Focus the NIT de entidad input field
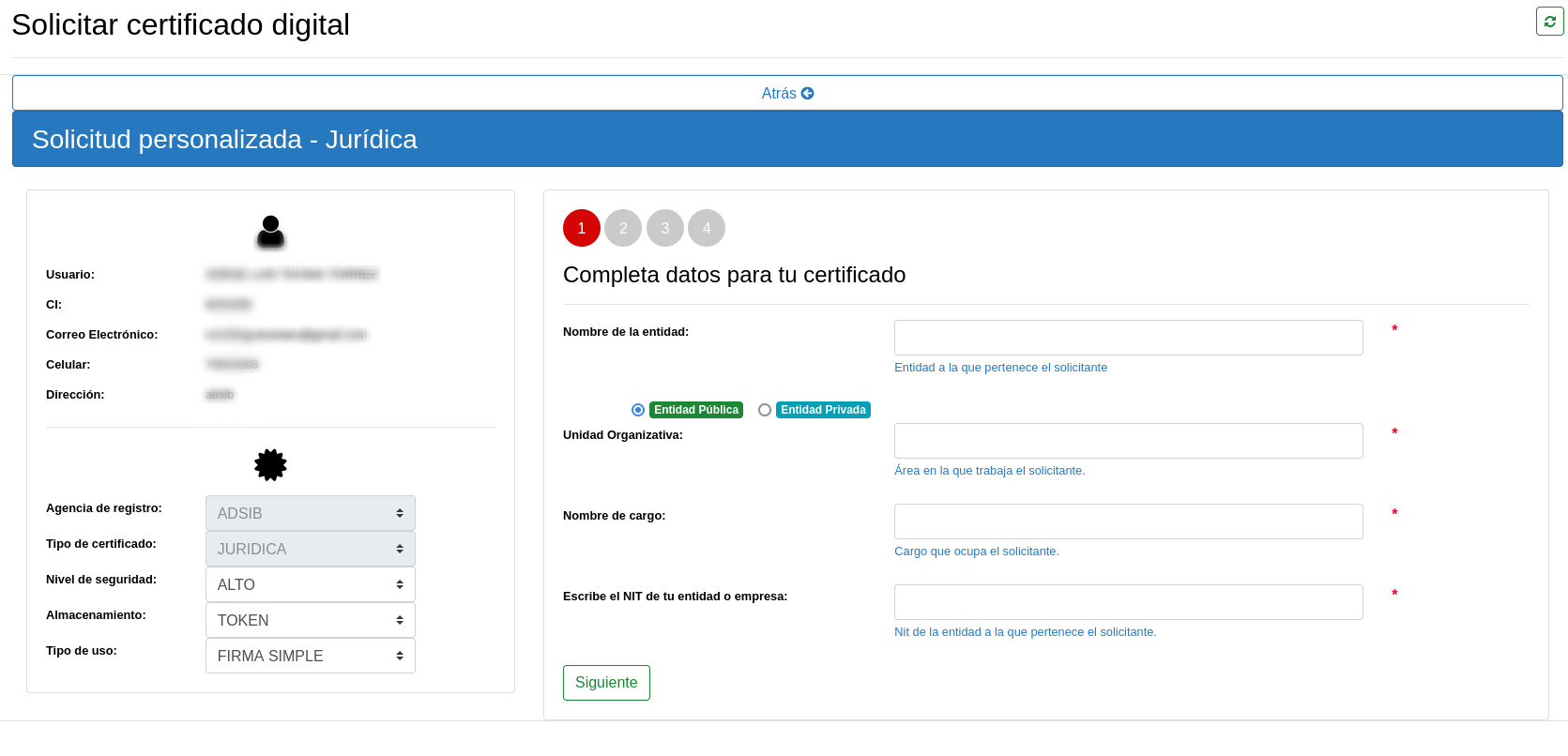 (x=1128, y=602)
